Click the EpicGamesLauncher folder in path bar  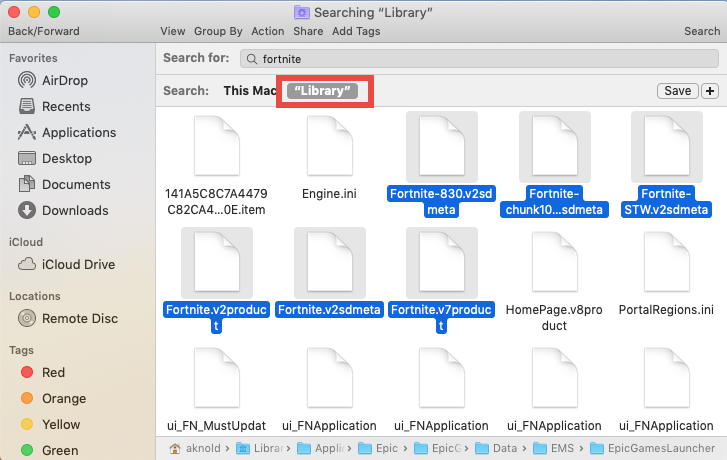pos(652,448)
